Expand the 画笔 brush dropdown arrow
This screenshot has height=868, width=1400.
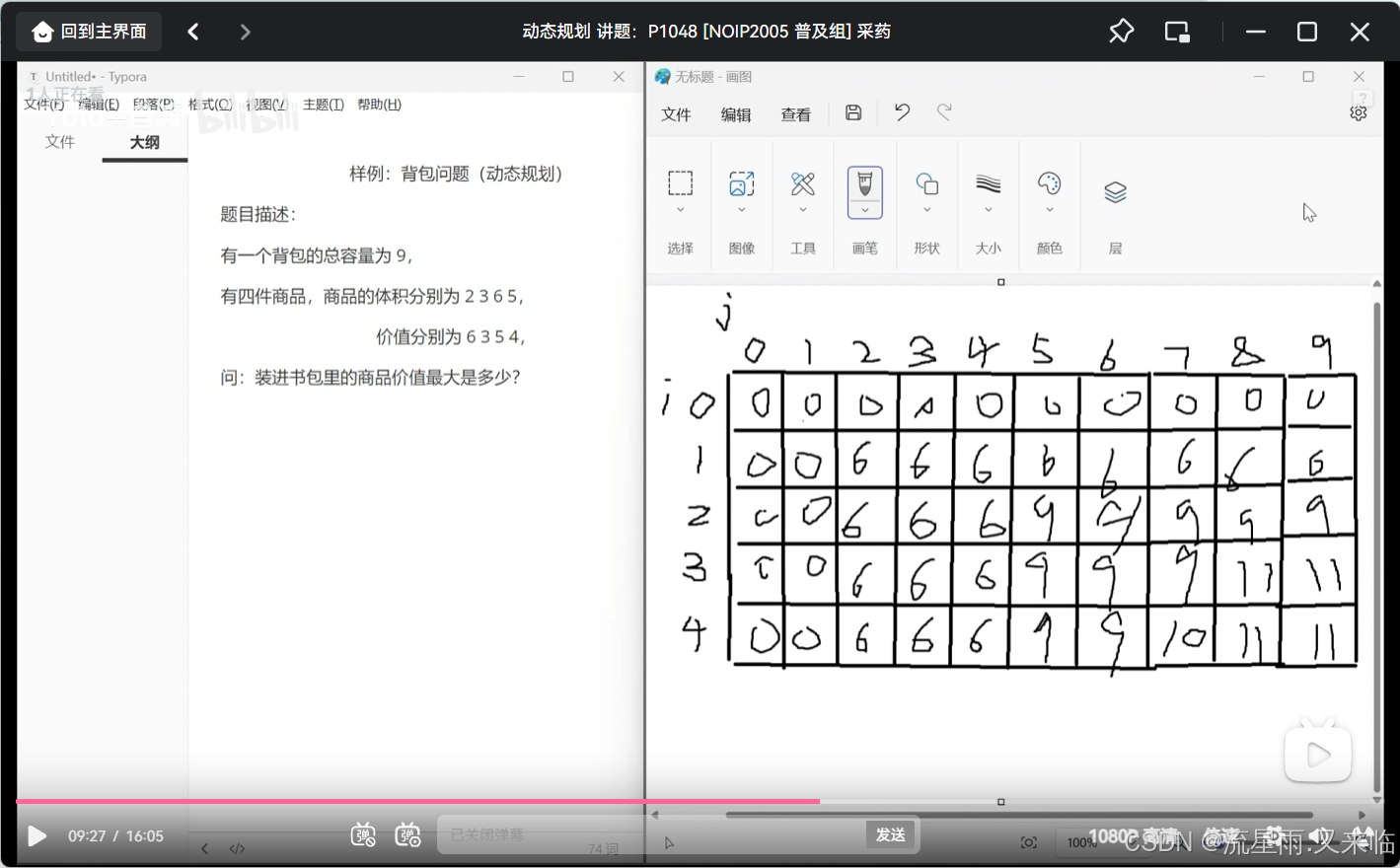865,210
